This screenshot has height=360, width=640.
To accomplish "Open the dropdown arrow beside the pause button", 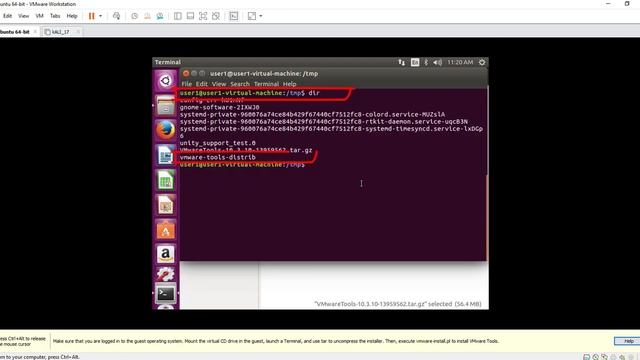I will pos(100,16).
